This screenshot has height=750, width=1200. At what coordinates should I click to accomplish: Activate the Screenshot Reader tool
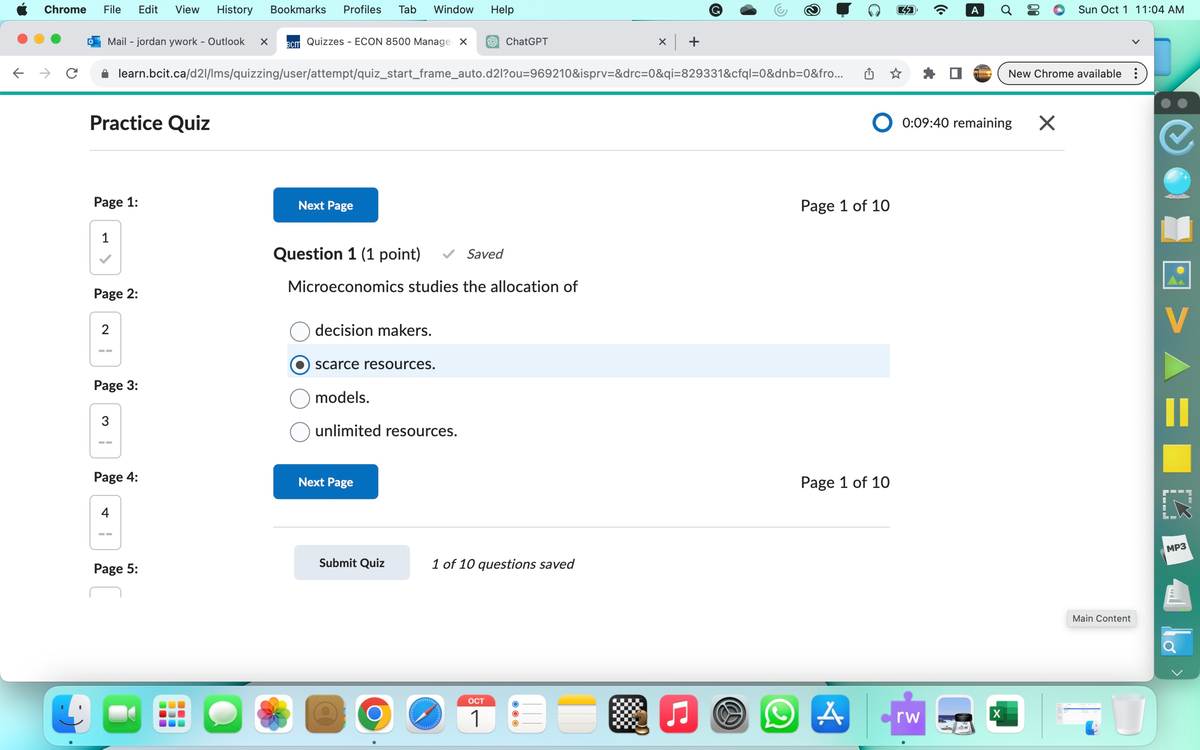tap(1176, 505)
